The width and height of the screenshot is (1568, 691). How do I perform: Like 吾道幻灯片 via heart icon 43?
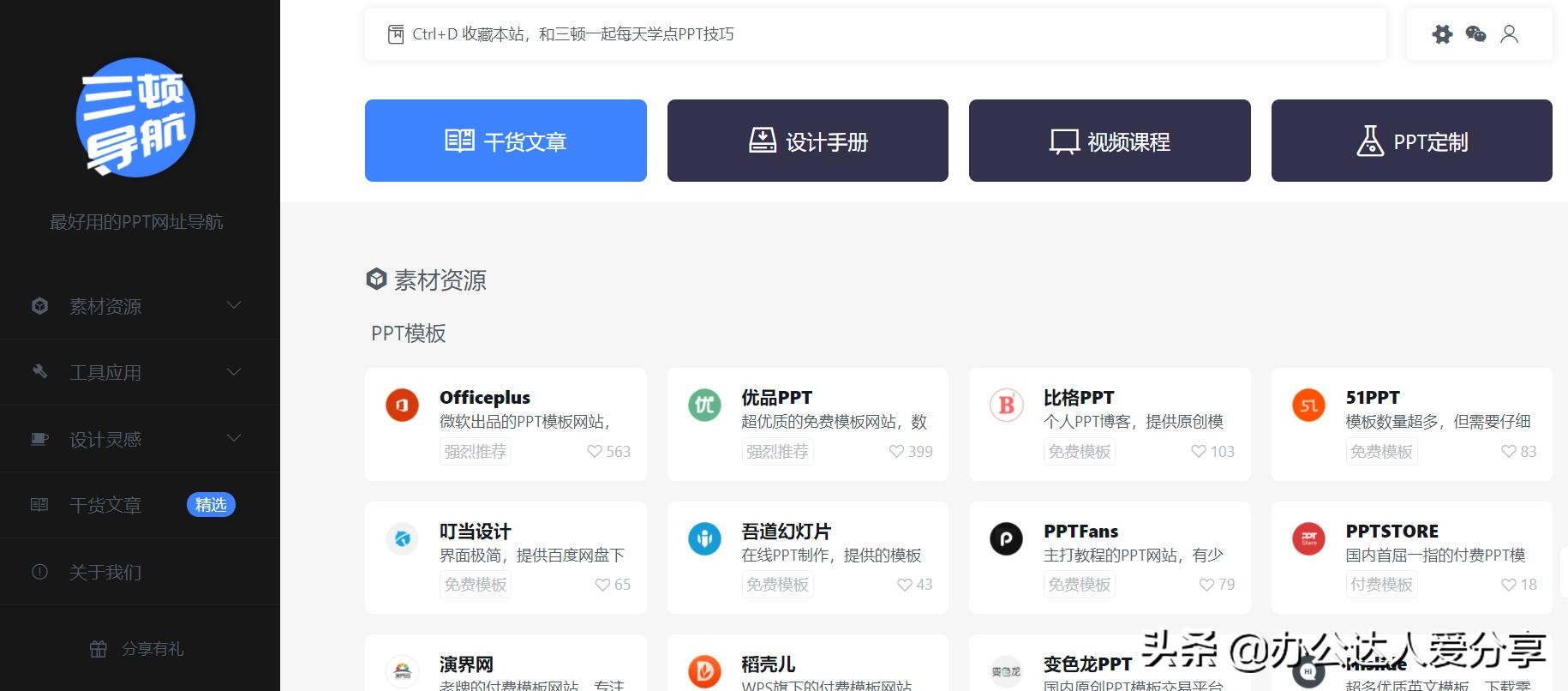(x=905, y=585)
